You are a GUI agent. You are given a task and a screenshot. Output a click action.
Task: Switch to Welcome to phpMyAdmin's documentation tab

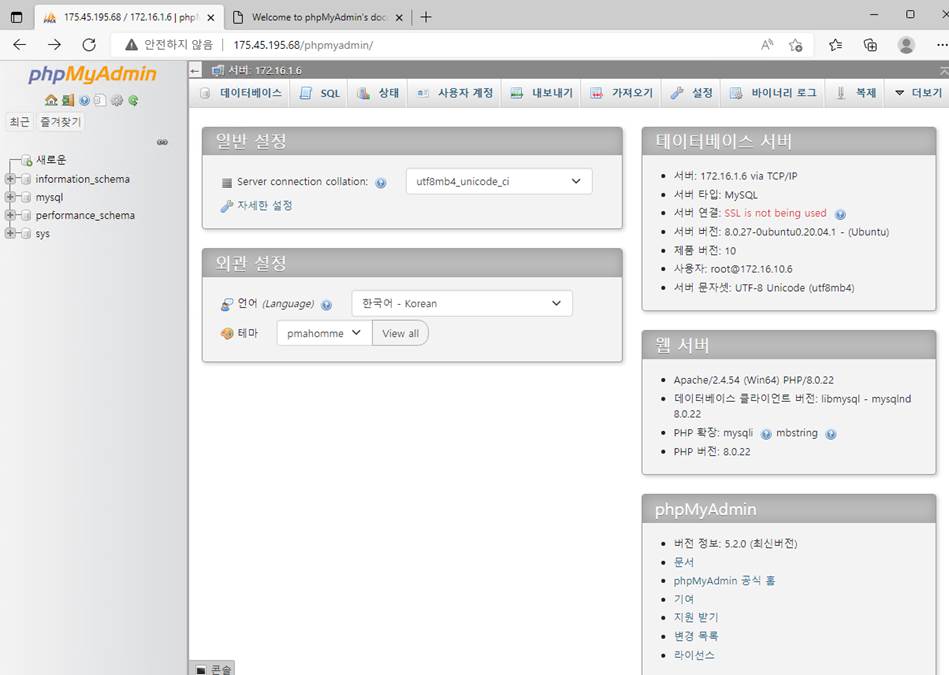(318, 17)
